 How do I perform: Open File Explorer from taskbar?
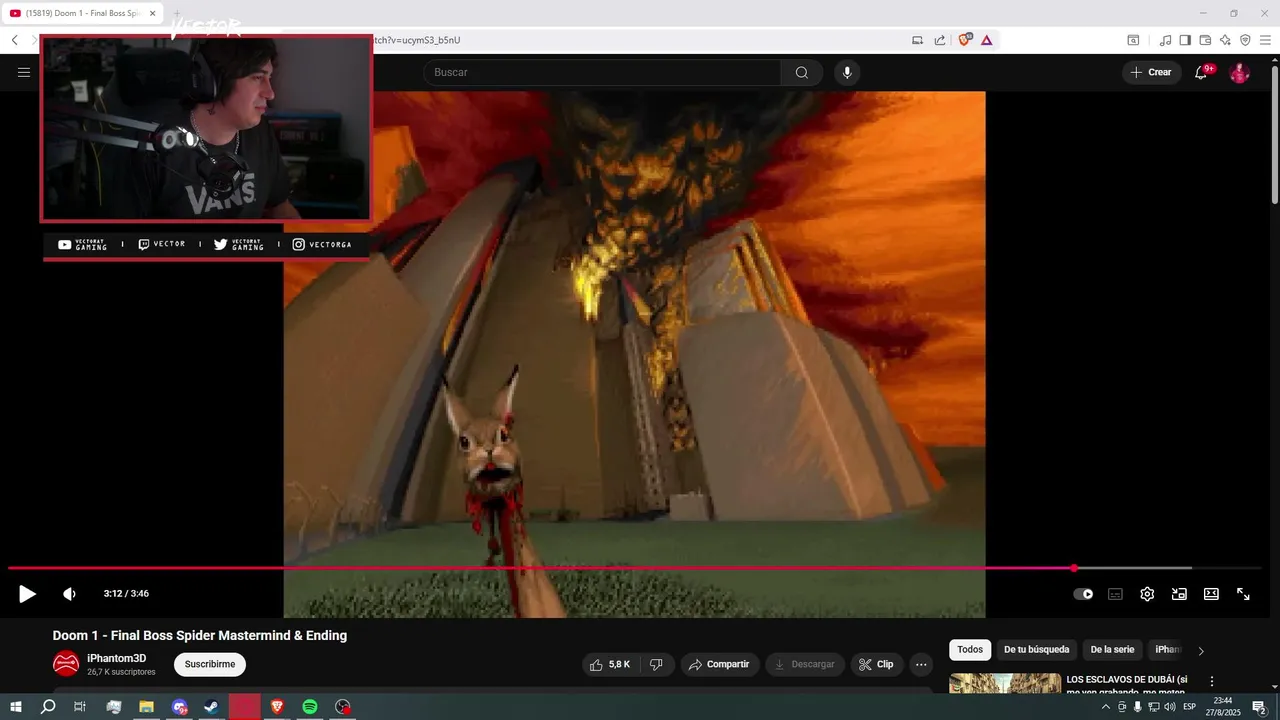coord(146,707)
